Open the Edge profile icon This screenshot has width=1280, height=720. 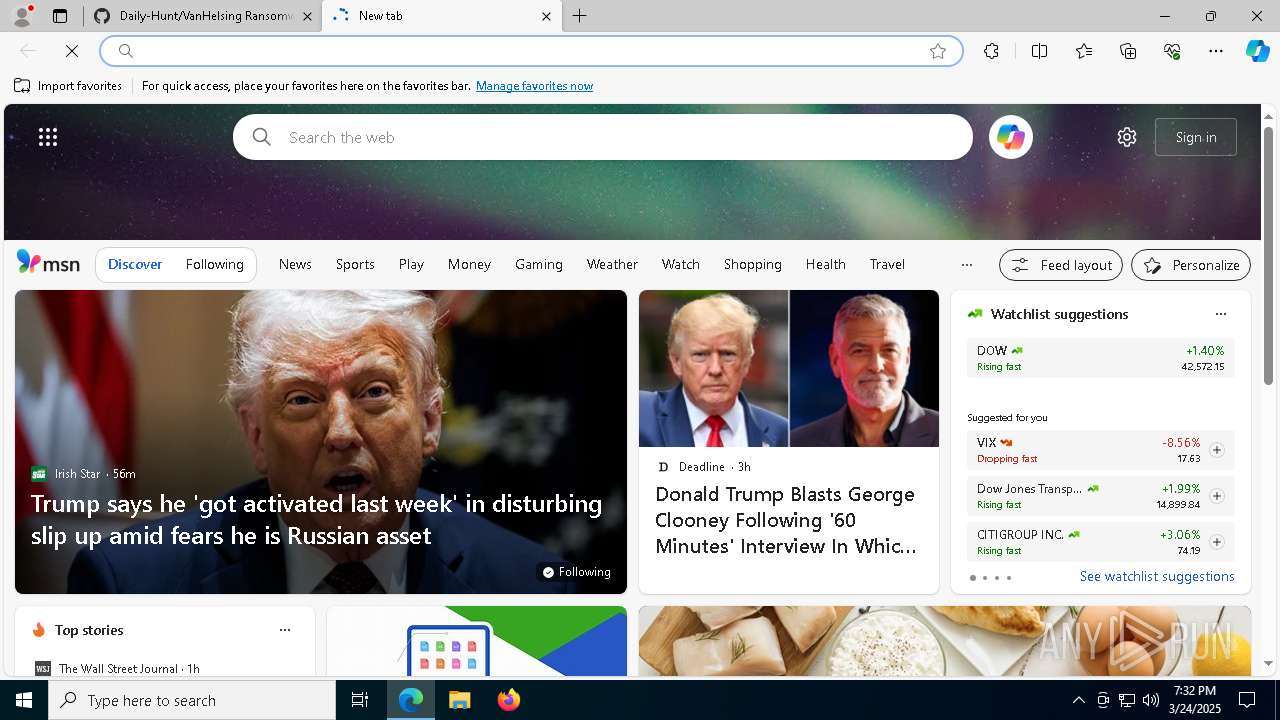coord(22,16)
